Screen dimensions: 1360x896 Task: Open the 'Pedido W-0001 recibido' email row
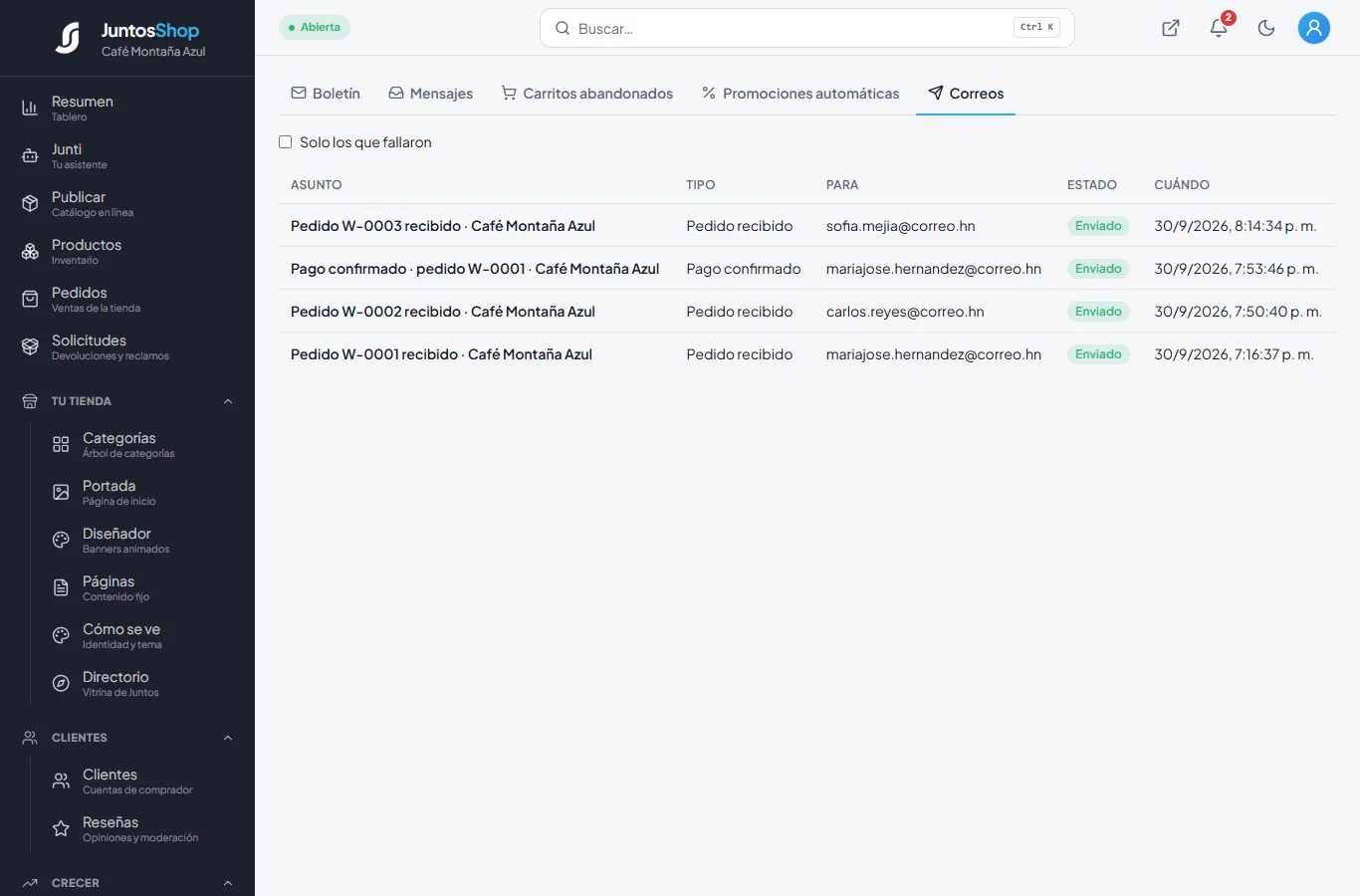point(807,354)
